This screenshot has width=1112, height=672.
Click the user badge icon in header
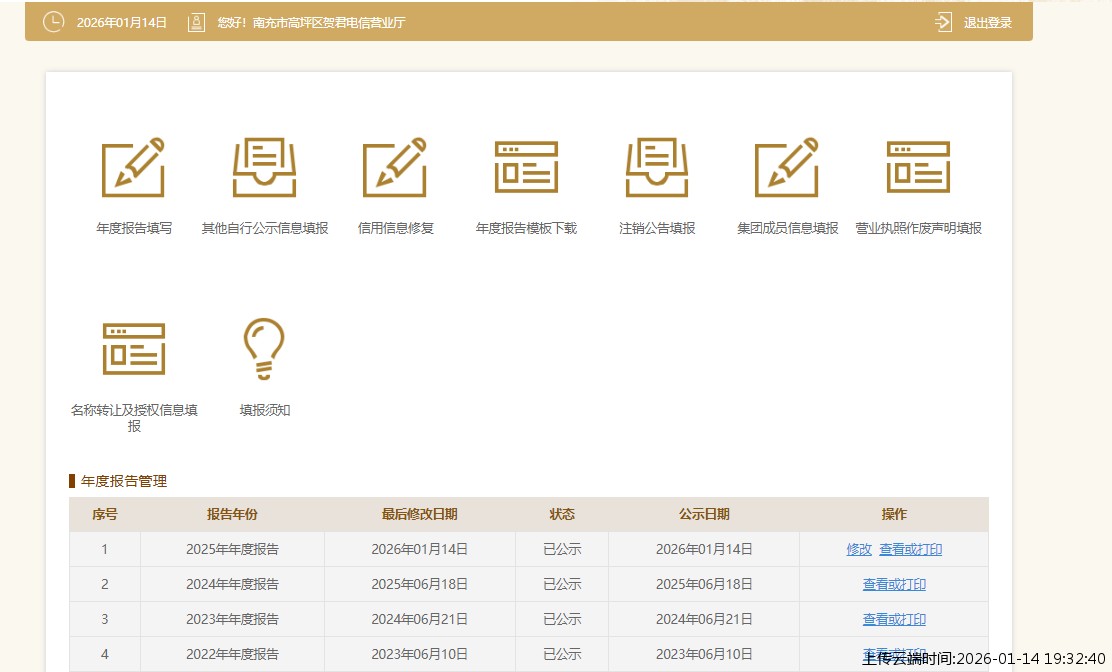coord(195,21)
